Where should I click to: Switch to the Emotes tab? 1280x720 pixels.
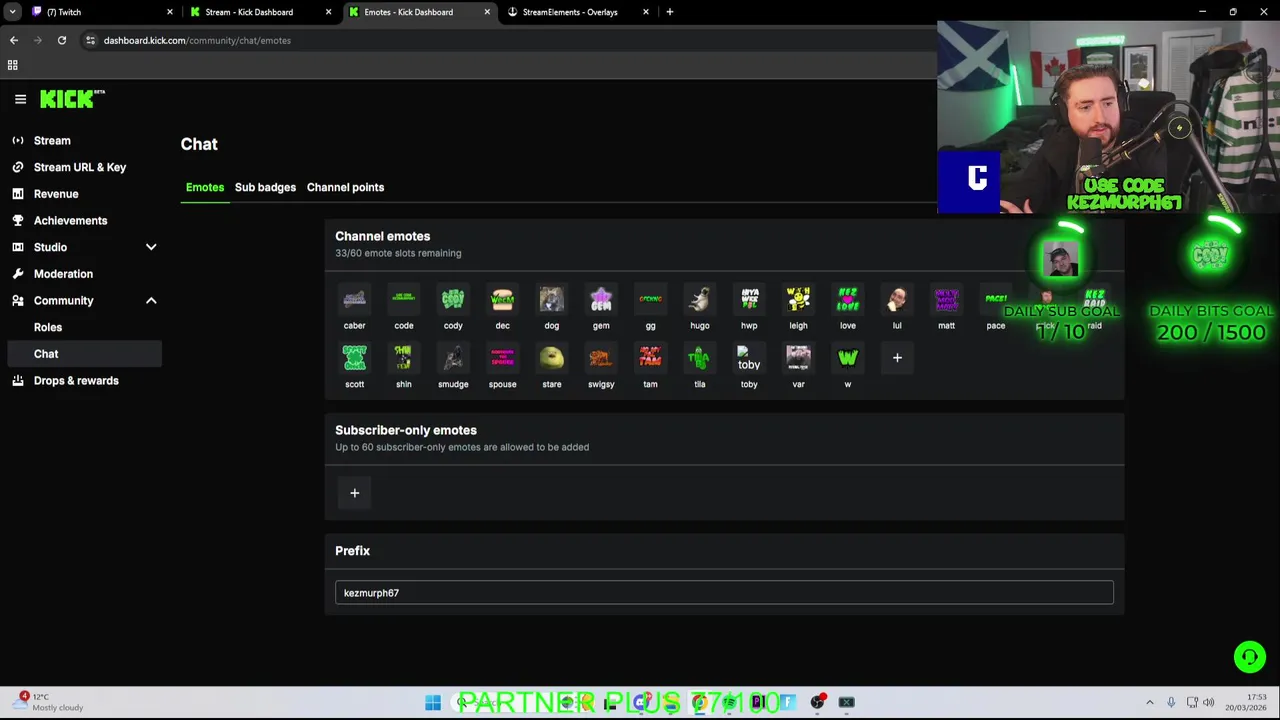point(205,187)
